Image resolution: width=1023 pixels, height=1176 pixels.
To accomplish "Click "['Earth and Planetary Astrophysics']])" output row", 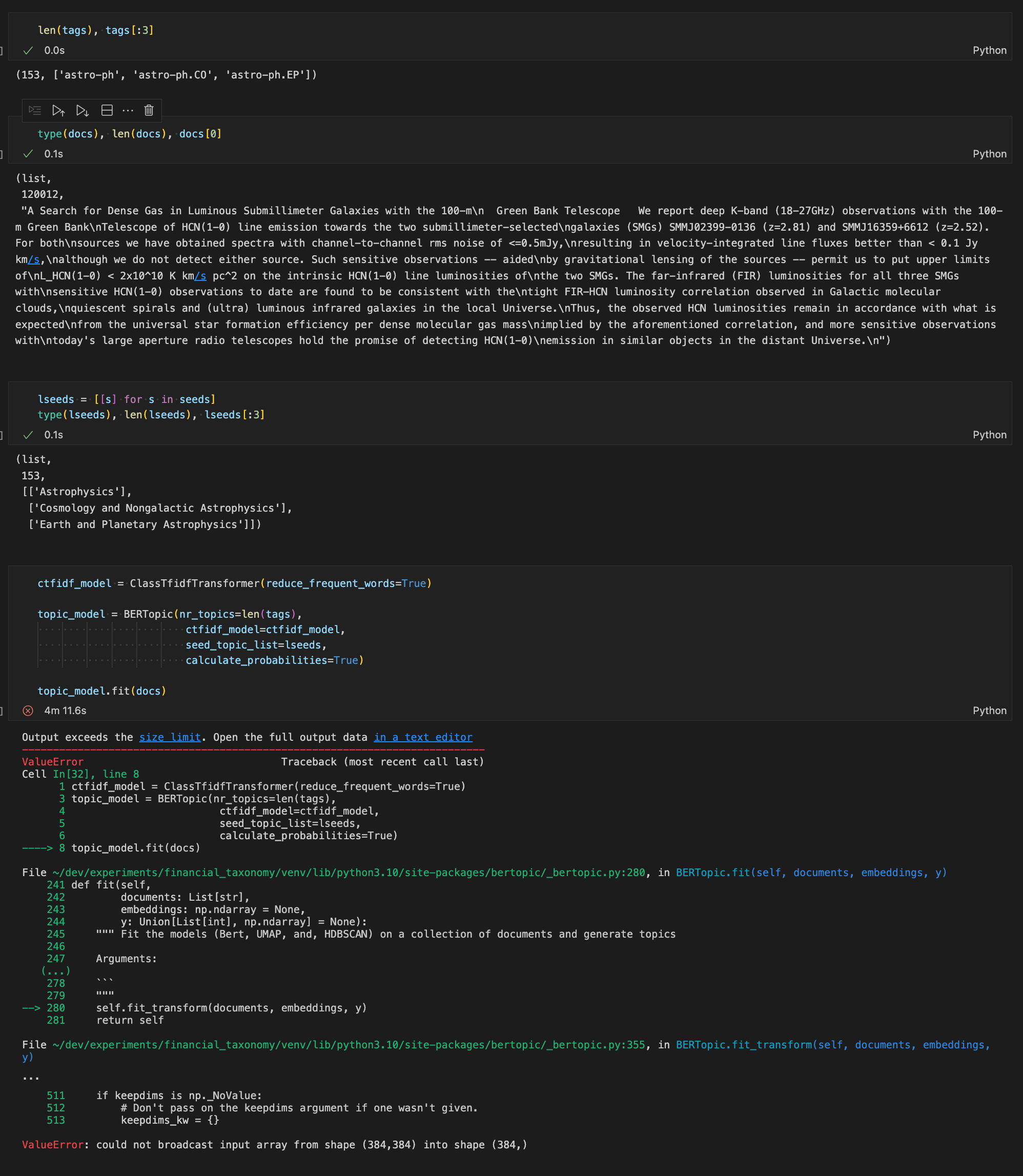I will click(x=145, y=524).
